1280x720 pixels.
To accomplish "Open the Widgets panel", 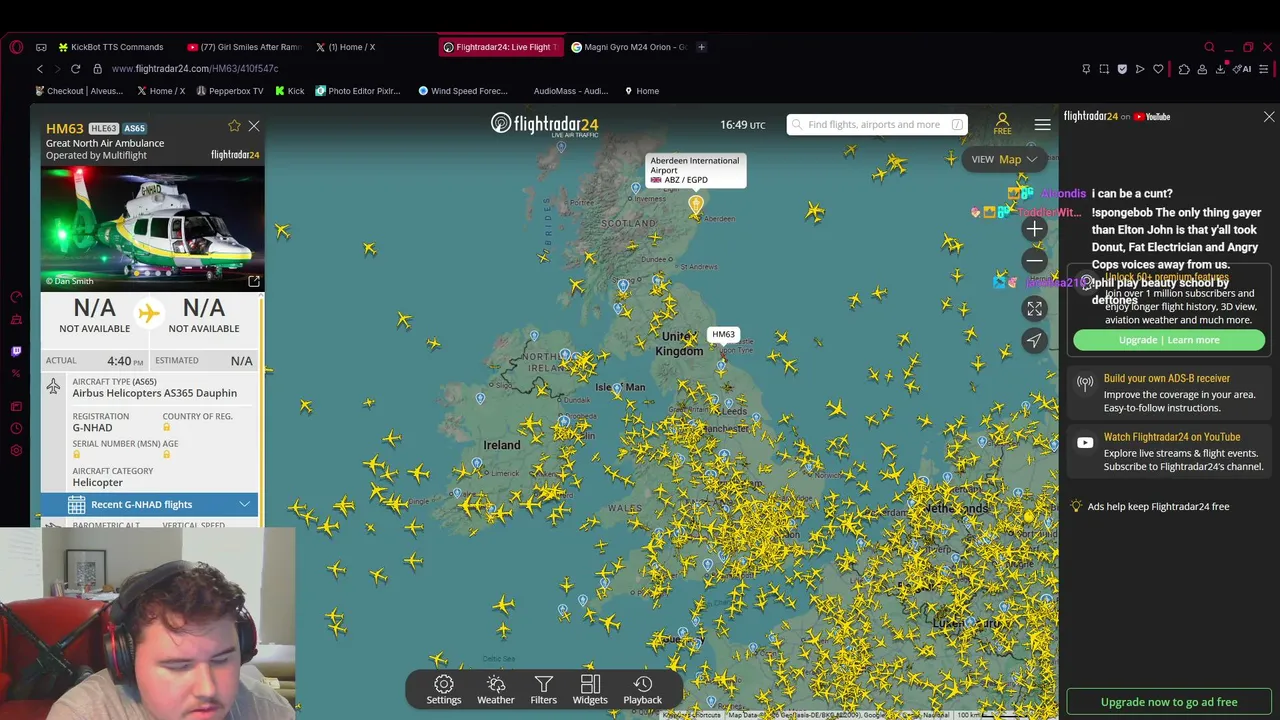I will click(590, 690).
